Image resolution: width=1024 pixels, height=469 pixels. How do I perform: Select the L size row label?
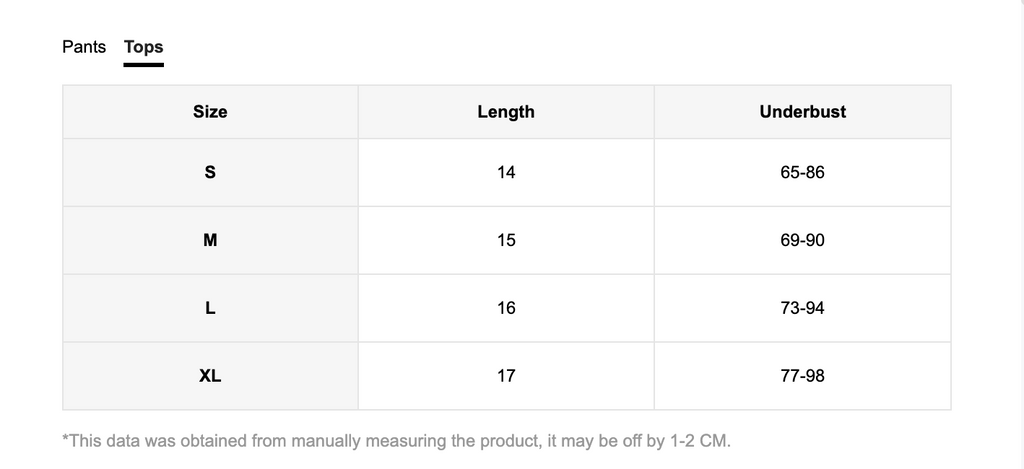click(210, 308)
